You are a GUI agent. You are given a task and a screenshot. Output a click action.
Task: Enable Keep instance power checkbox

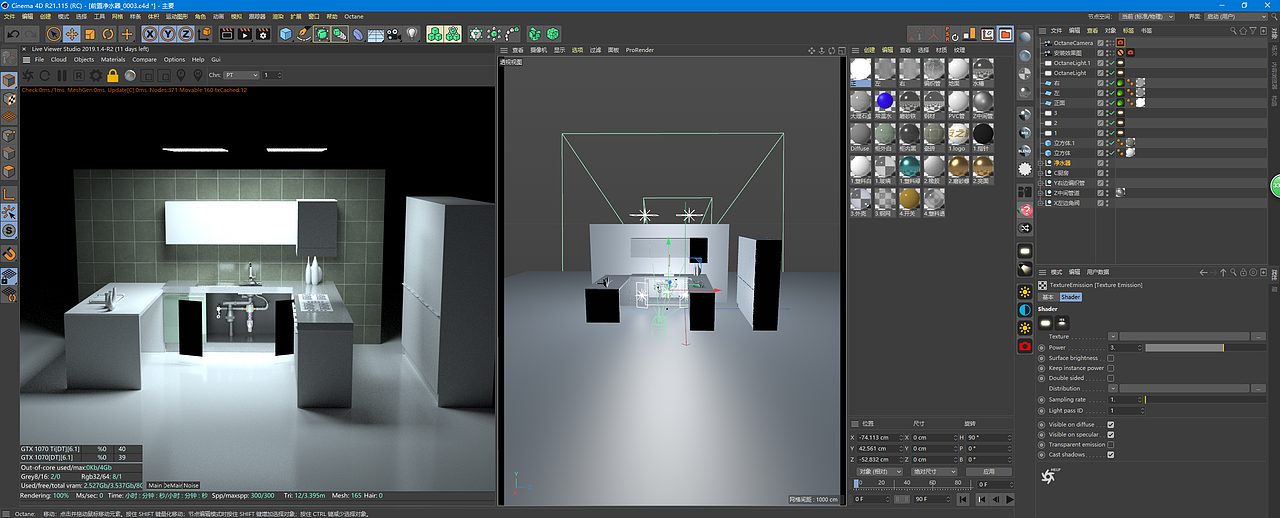[1111, 368]
